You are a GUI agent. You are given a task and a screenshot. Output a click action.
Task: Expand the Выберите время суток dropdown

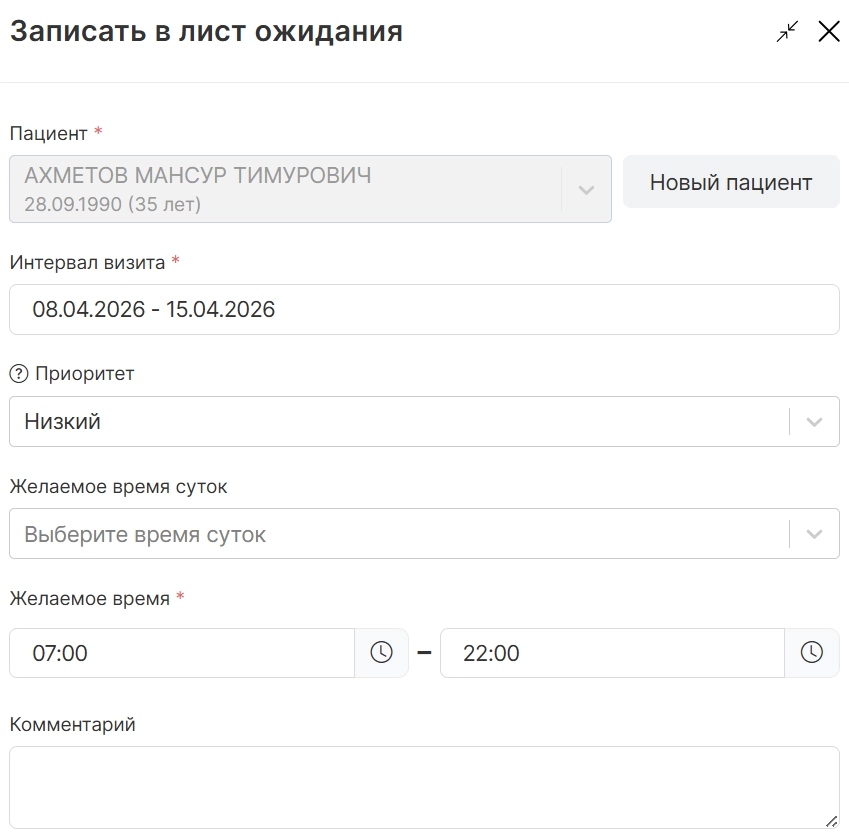(x=398, y=534)
